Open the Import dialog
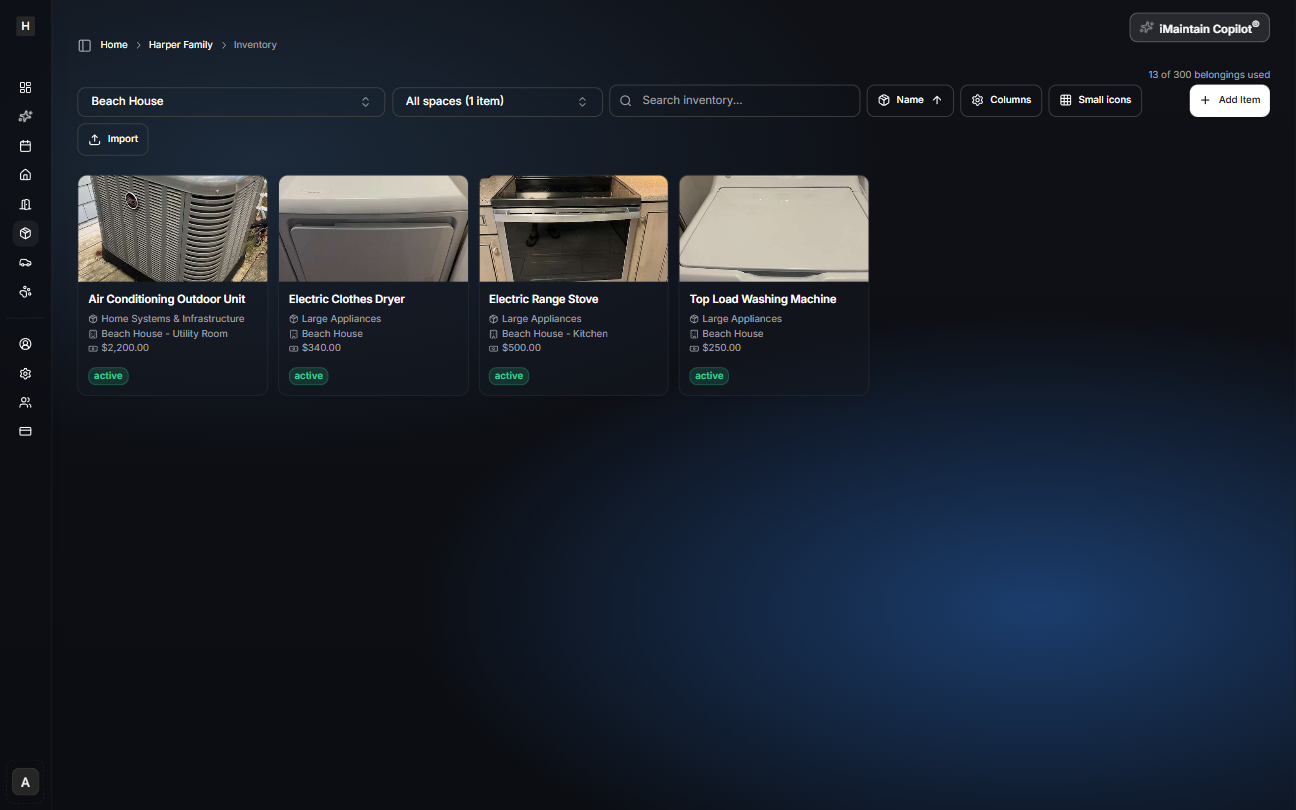Viewport: 1296px width, 810px height. [112, 139]
